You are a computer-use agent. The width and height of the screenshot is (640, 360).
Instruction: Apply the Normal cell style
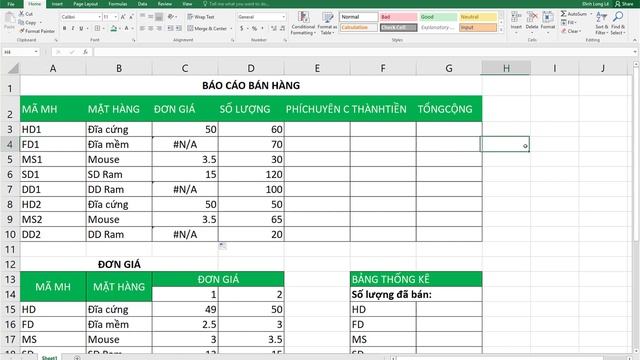359,17
